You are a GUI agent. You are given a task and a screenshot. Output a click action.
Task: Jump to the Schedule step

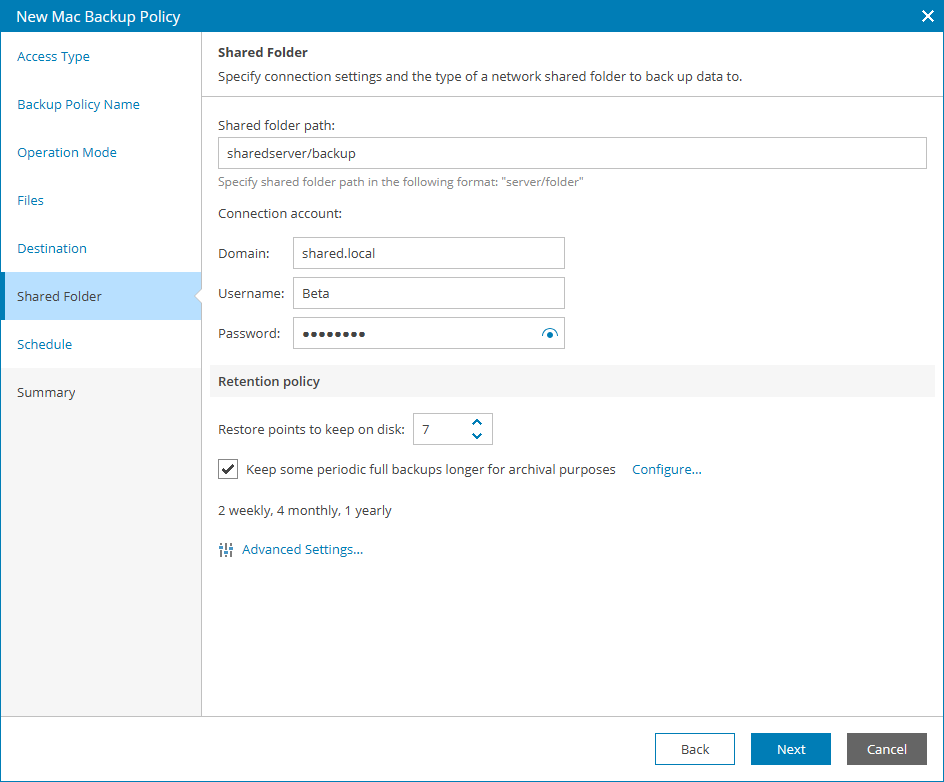(44, 344)
